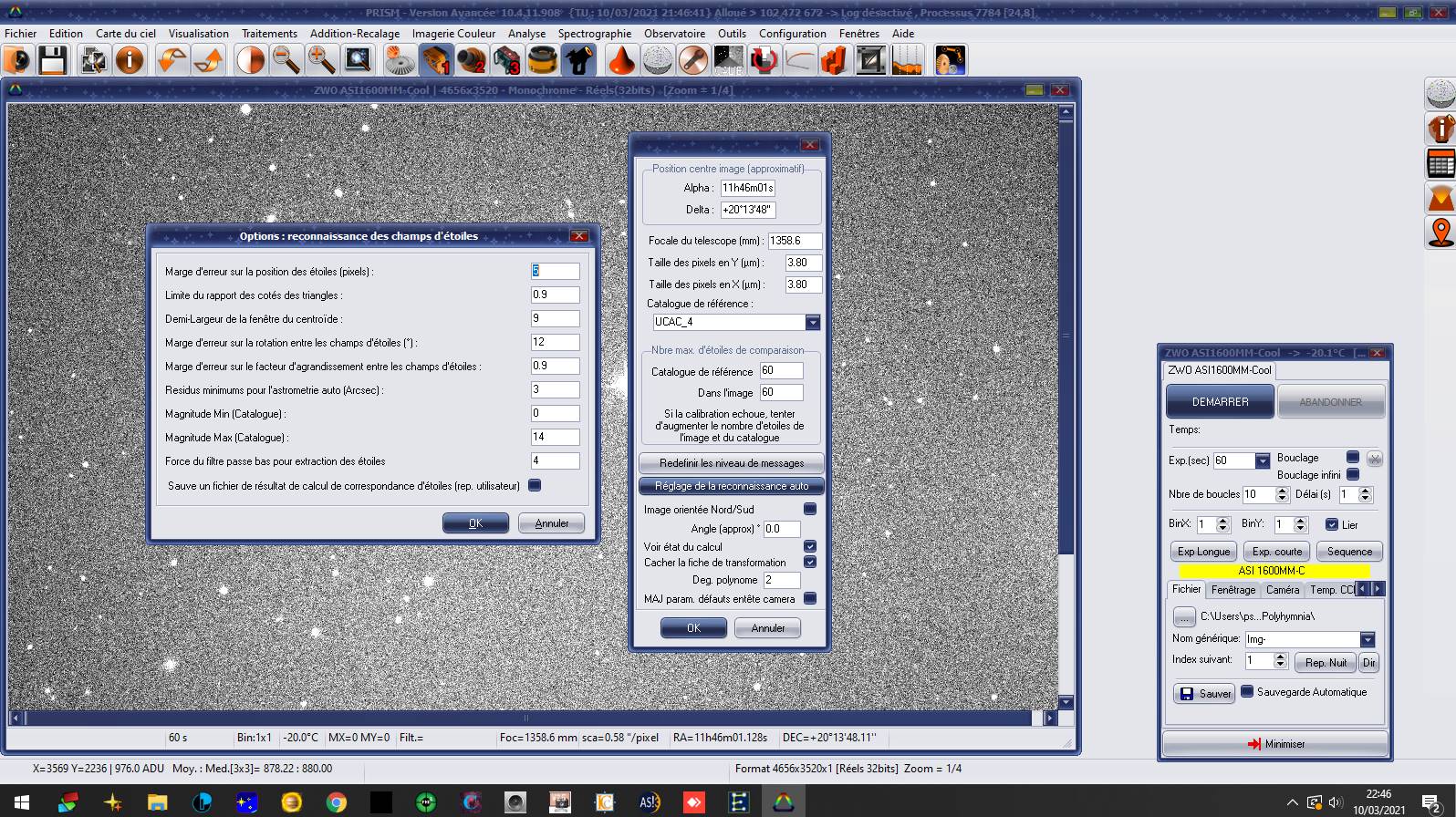
Task: Click the floppy disk save icon in toolbar
Action: [x=53, y=61]
